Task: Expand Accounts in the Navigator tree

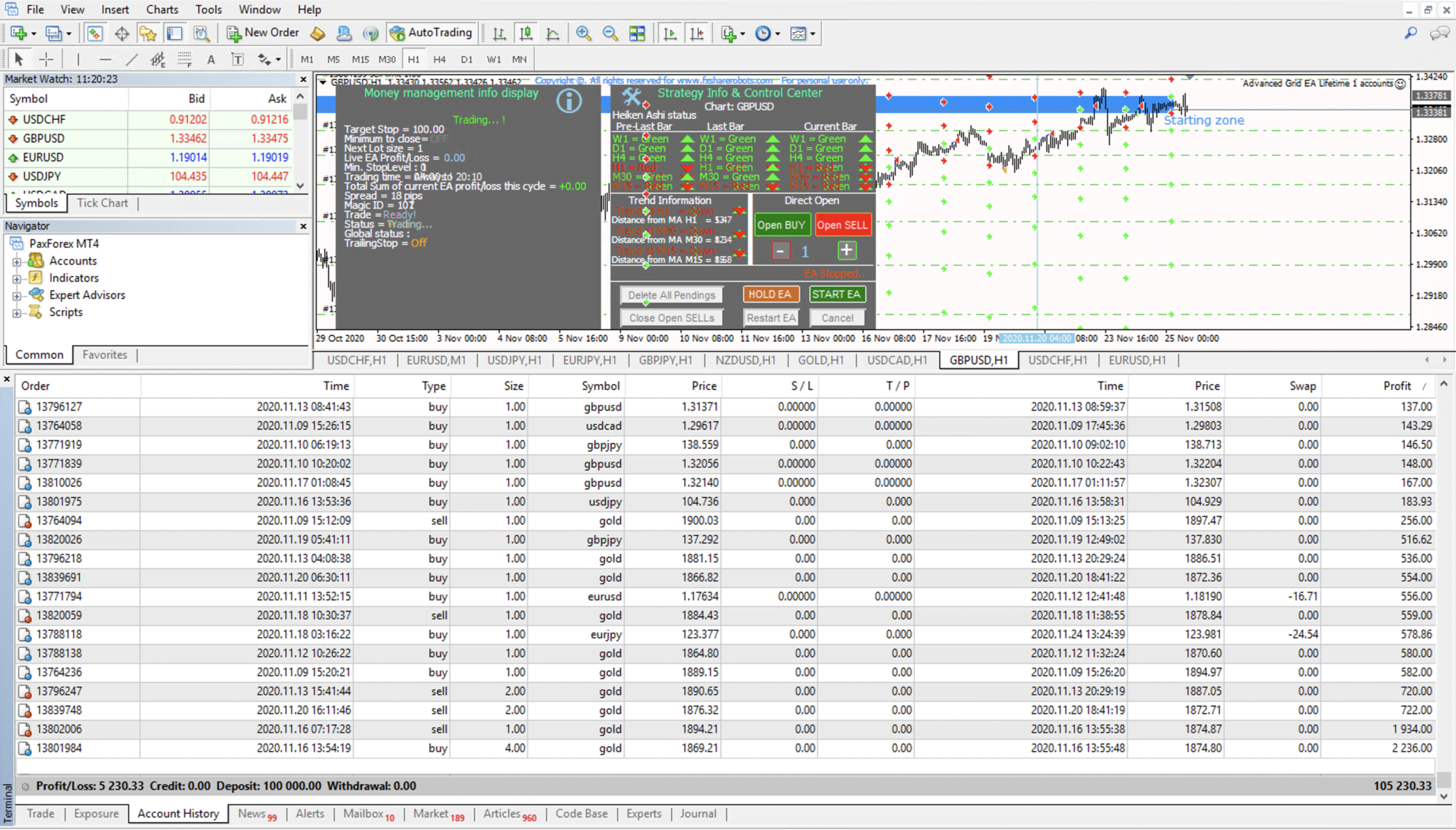Action: pyautogui.click(x=16, y=260)
